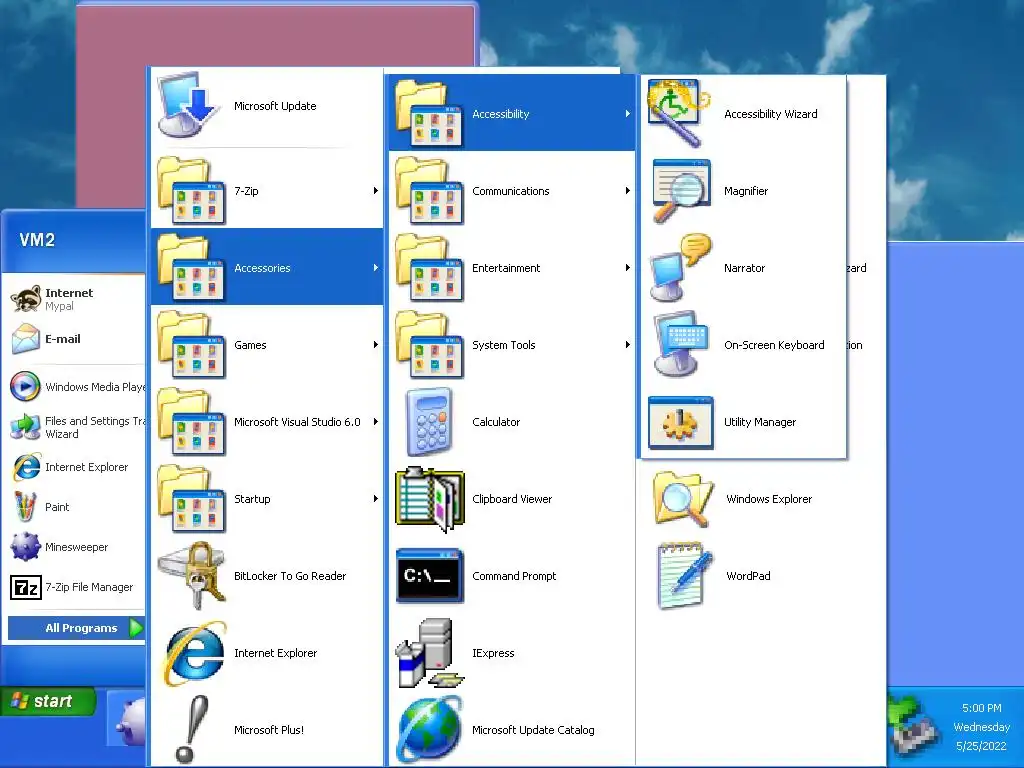The width and height of the screenshot is (1024, 768).
Task: Expand the Accessibility submenu arrow
Action: 628,114
